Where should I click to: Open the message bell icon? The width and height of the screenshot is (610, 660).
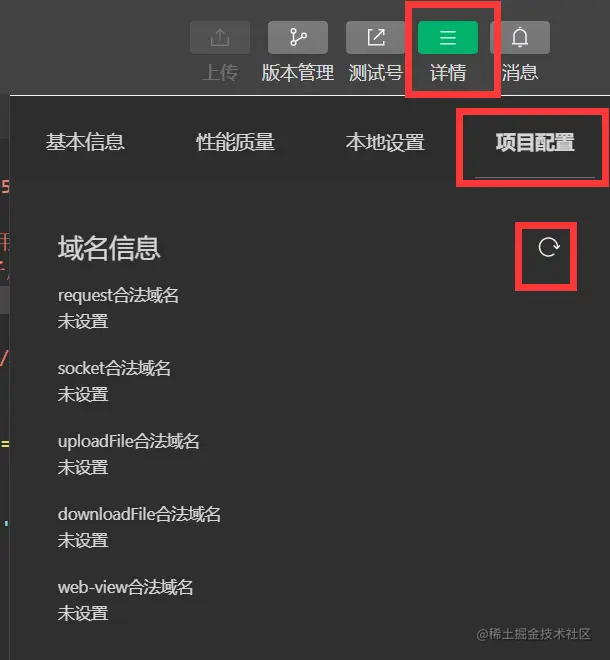(520, 37)
